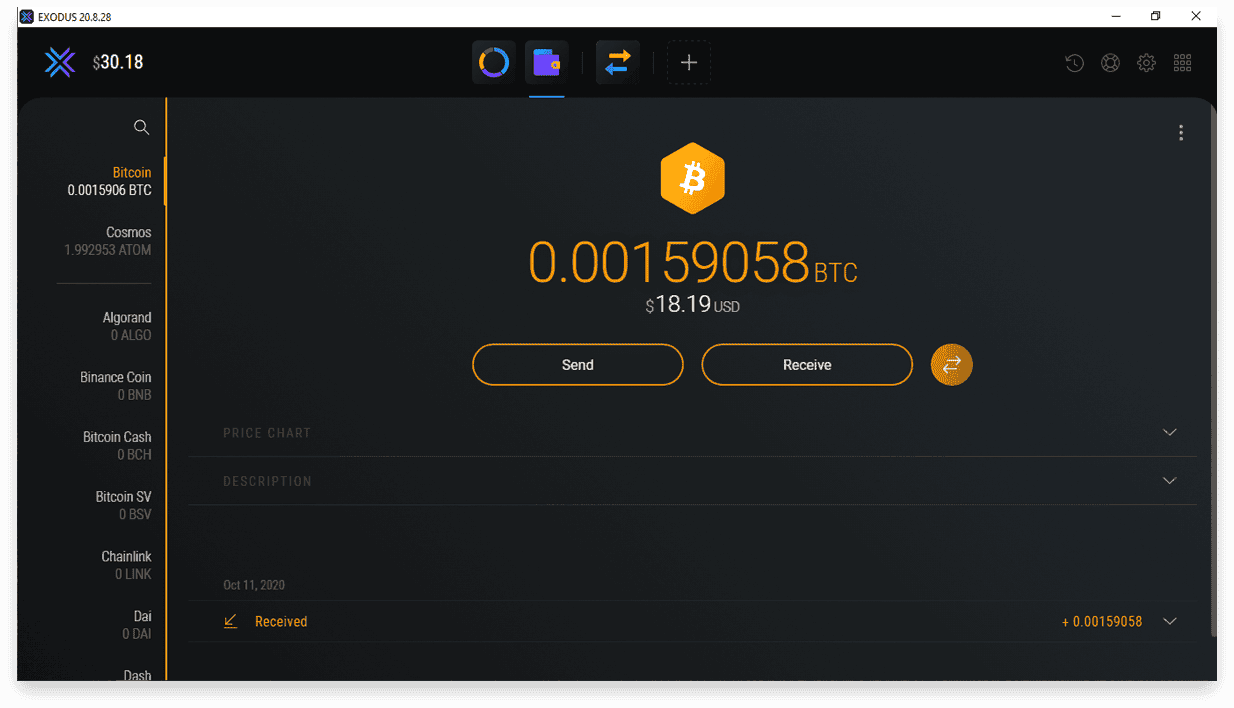Click the Send button
The image size is (1234, 708).
[578, 365]
